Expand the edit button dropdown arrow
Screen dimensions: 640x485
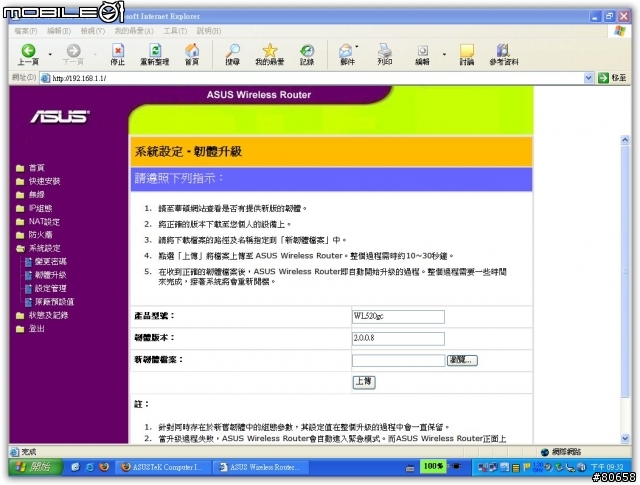point(444,54)
